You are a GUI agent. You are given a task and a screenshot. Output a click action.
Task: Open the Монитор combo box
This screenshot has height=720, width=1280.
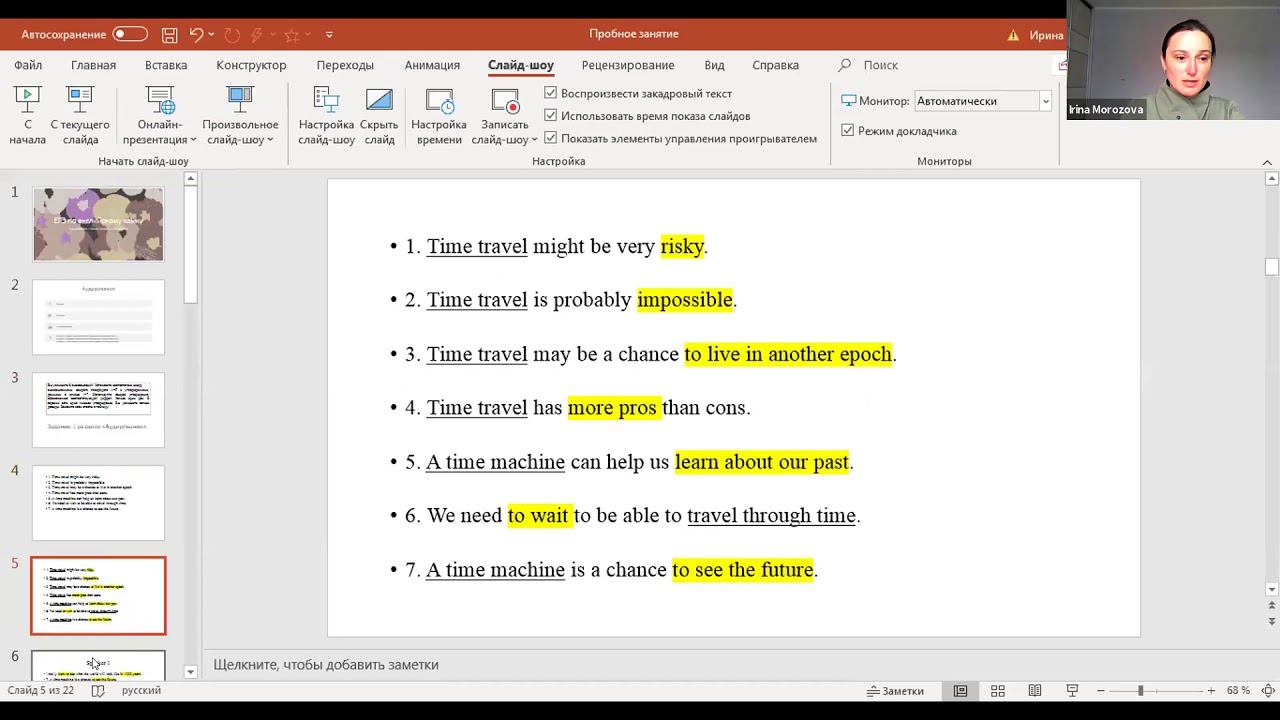tap(983, 101)
